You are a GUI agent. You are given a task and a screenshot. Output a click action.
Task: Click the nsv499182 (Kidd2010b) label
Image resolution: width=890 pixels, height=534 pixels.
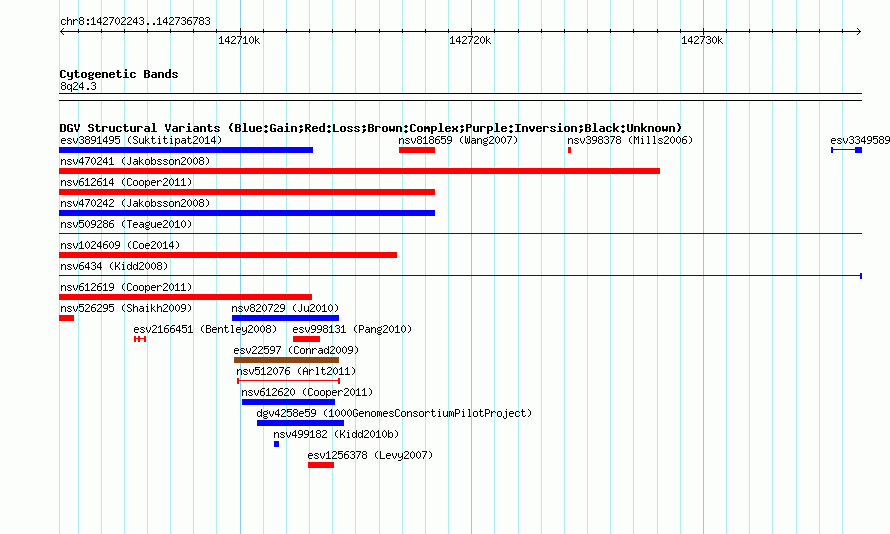point(336,434)
